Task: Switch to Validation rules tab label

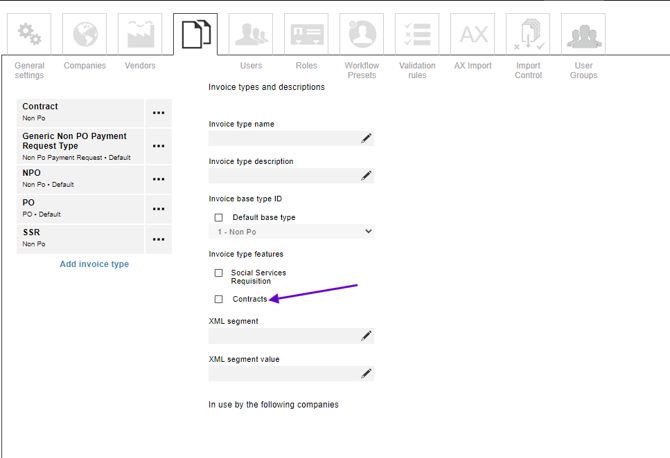Action: (417, 70)
